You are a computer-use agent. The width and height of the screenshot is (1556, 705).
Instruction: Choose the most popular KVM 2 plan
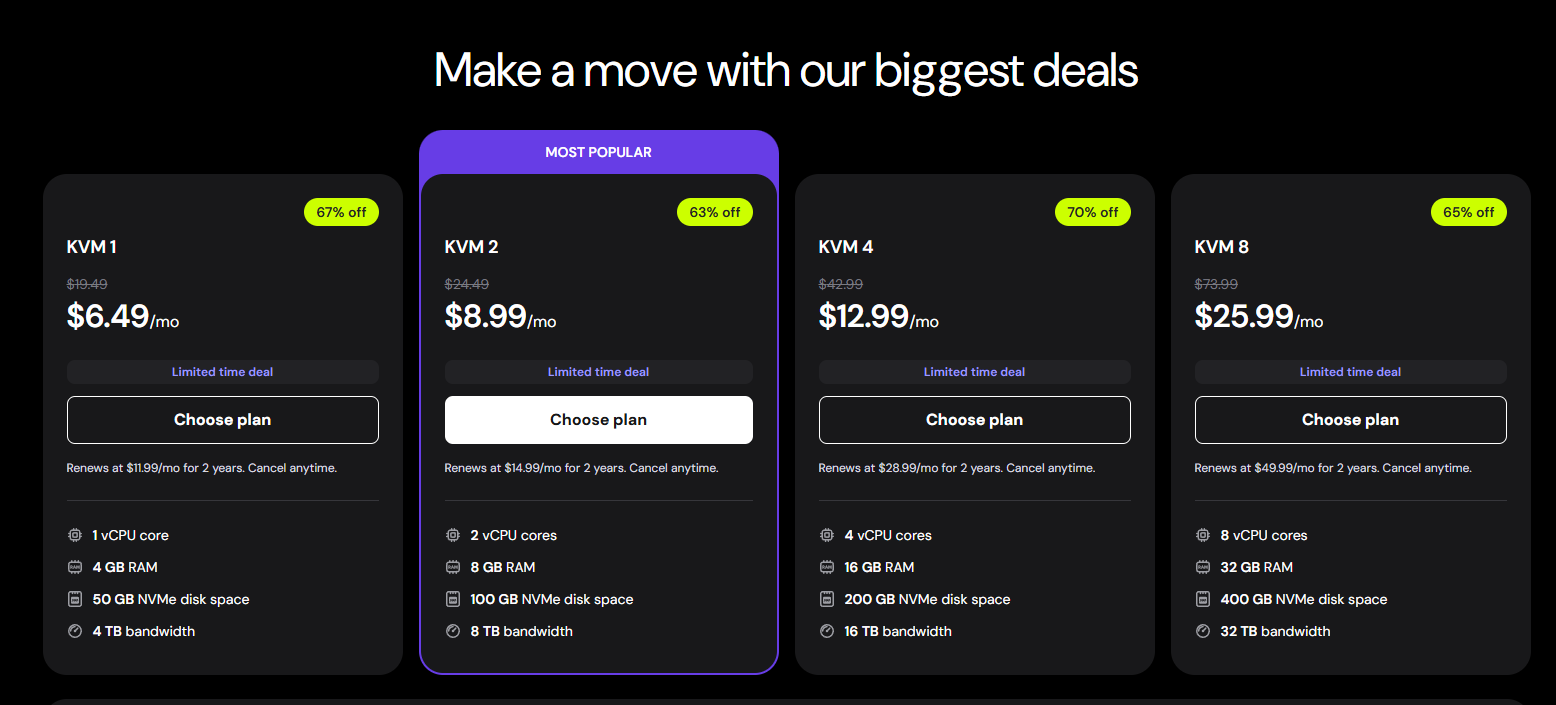[x=599, y=420]
